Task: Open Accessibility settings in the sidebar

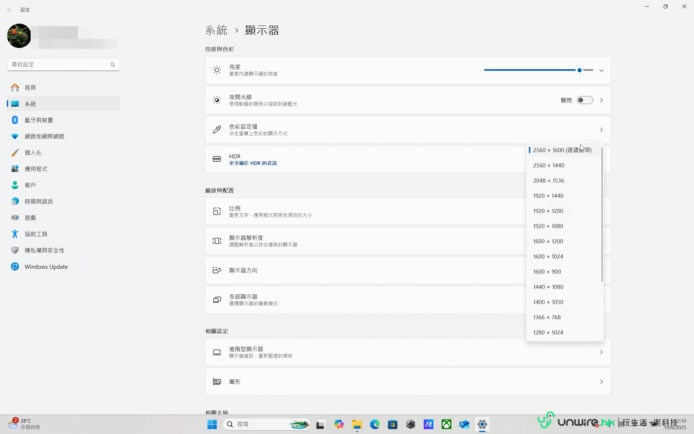Action: pyautogui.click(x=36, y=234)
